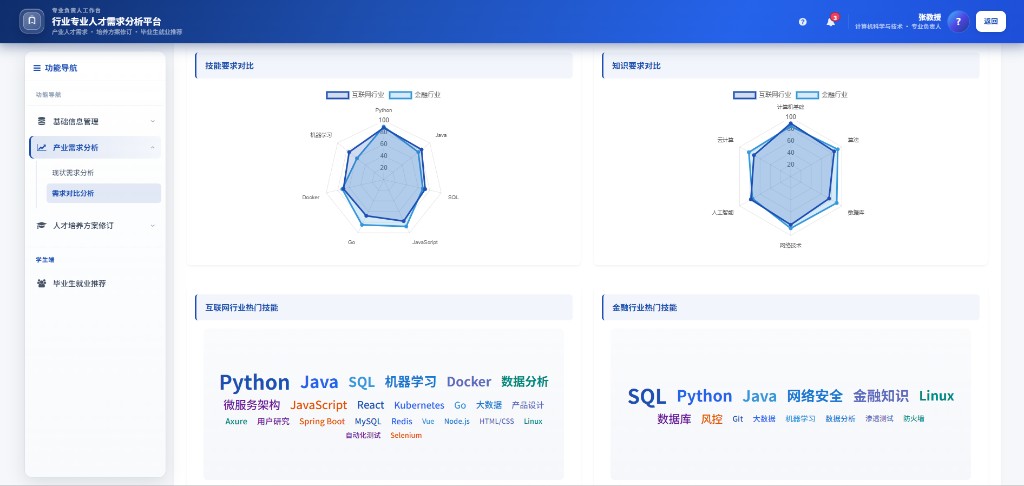Click the 金融行业热门技能 section title
The width and height of the screenshot is (1024, 486).
(x=645, y=308)
